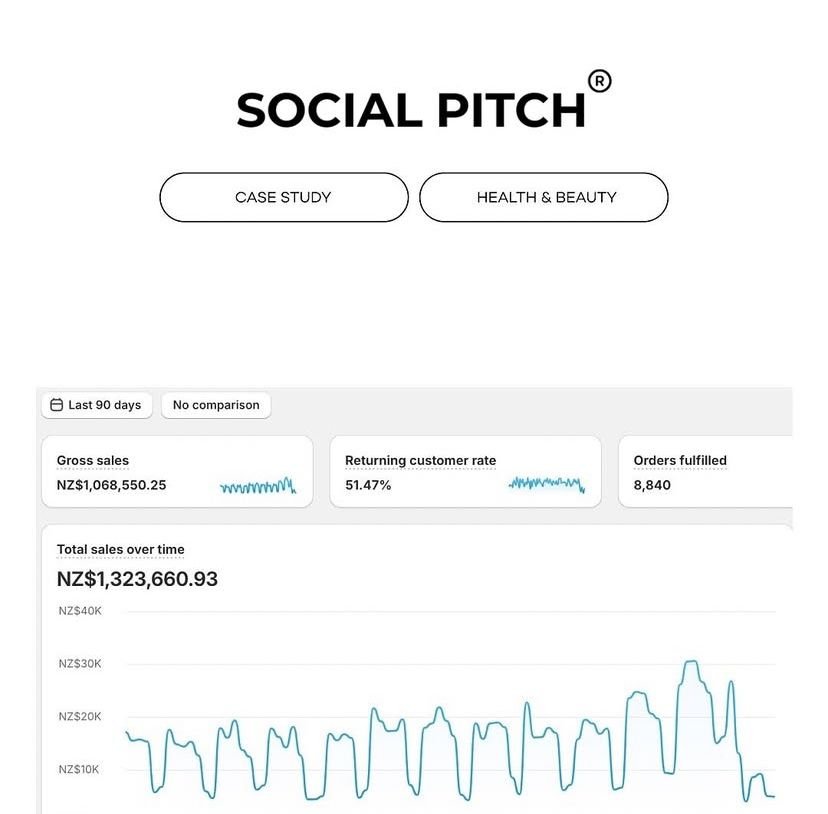
Task: Click the Returning customer rate sparkline
Action: (x=546, y=484)
